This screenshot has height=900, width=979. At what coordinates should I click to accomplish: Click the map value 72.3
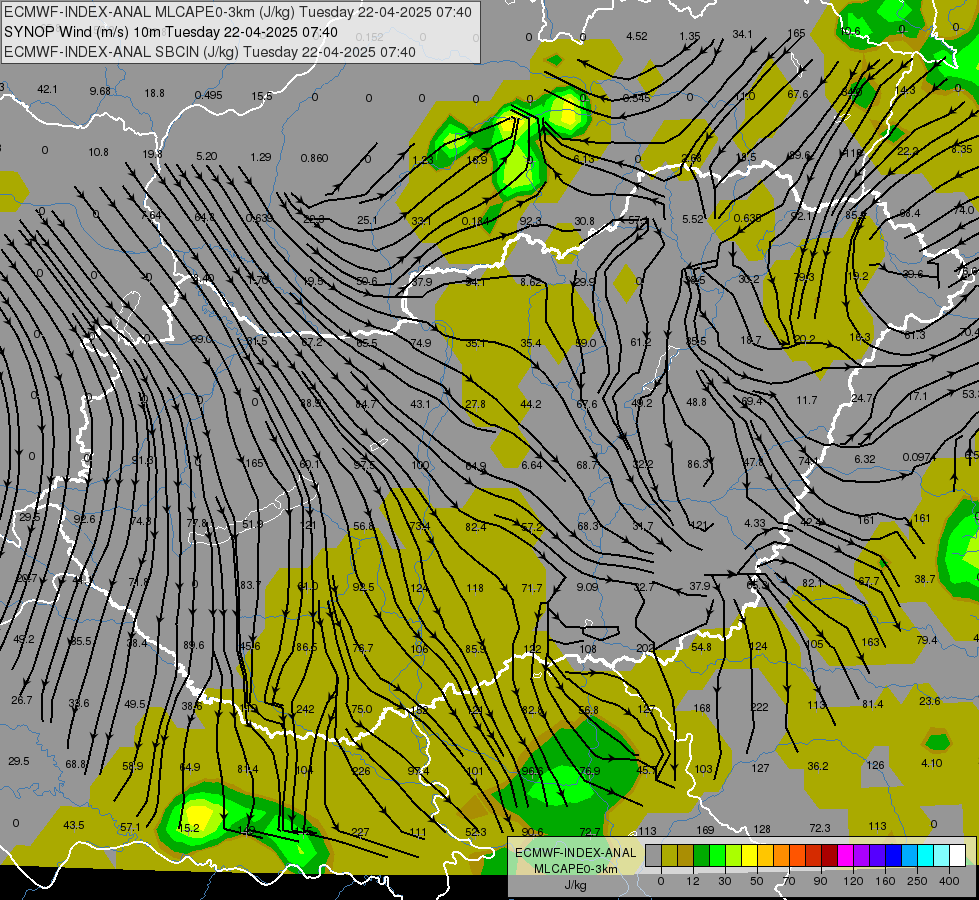tap(819, 828)
